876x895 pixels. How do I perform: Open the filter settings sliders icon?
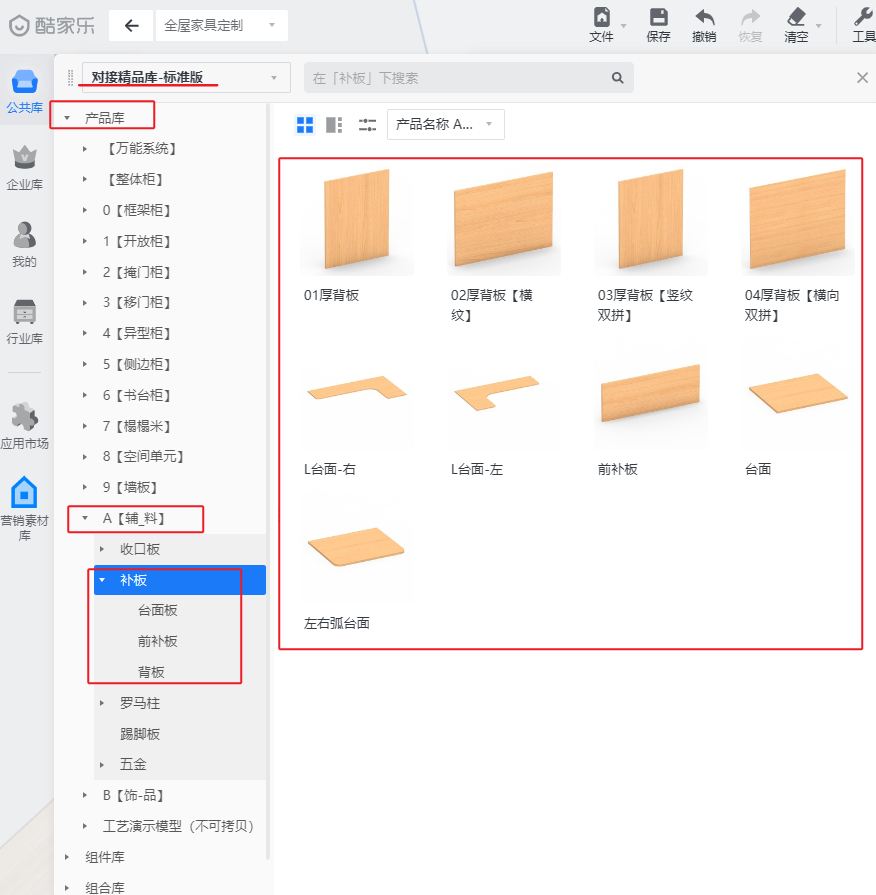367,125
